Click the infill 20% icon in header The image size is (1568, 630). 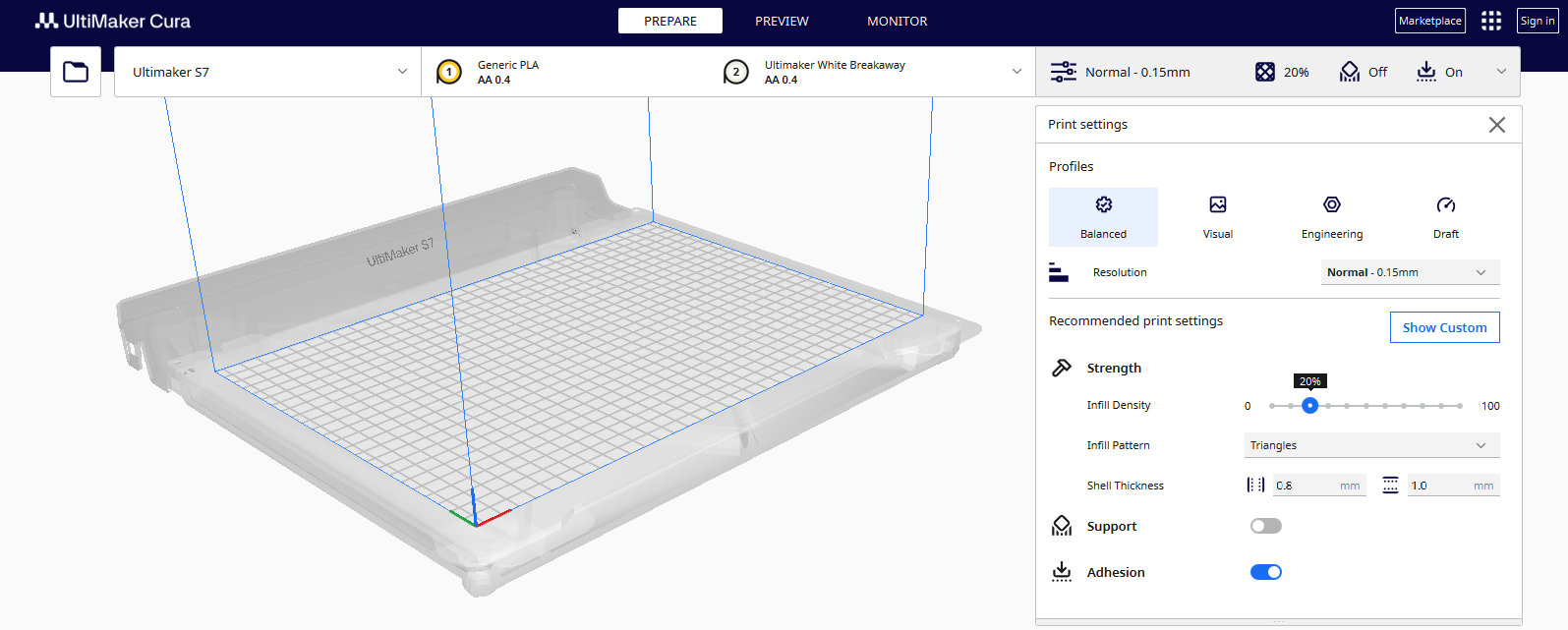(x=1265, y=72)
